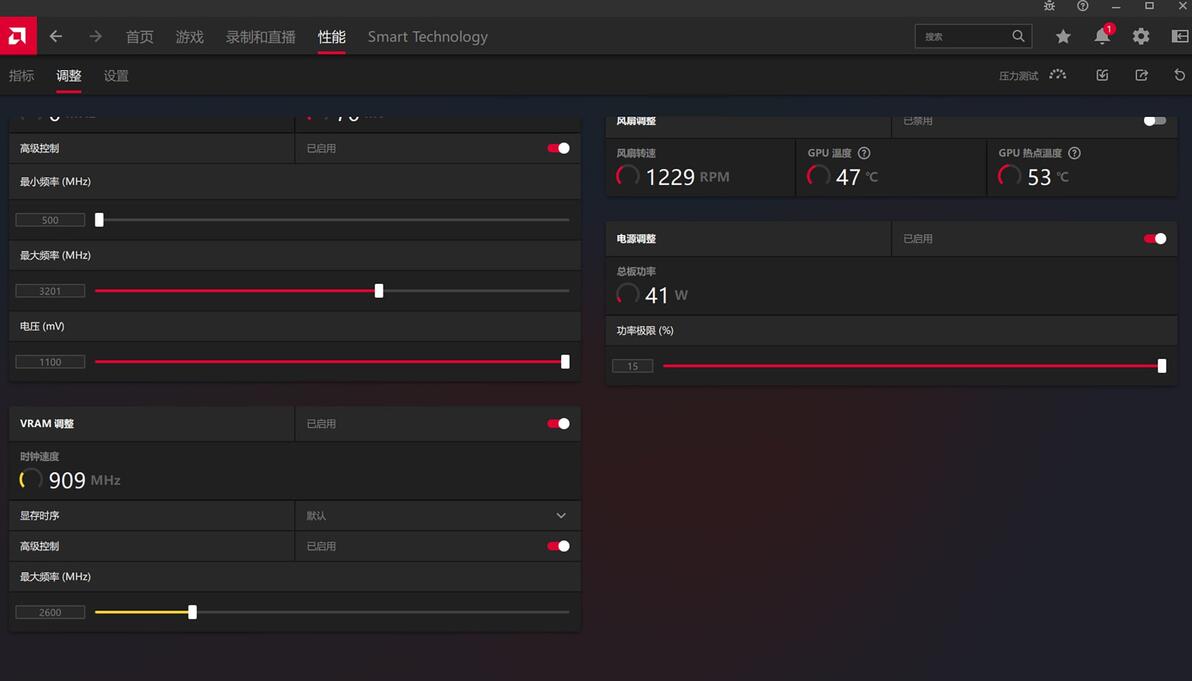Image resolution: width=1192 pixels, height=681 pixels.
Task: Click the 风扇转速 gauge icon
Action: (x=627, y=176)
